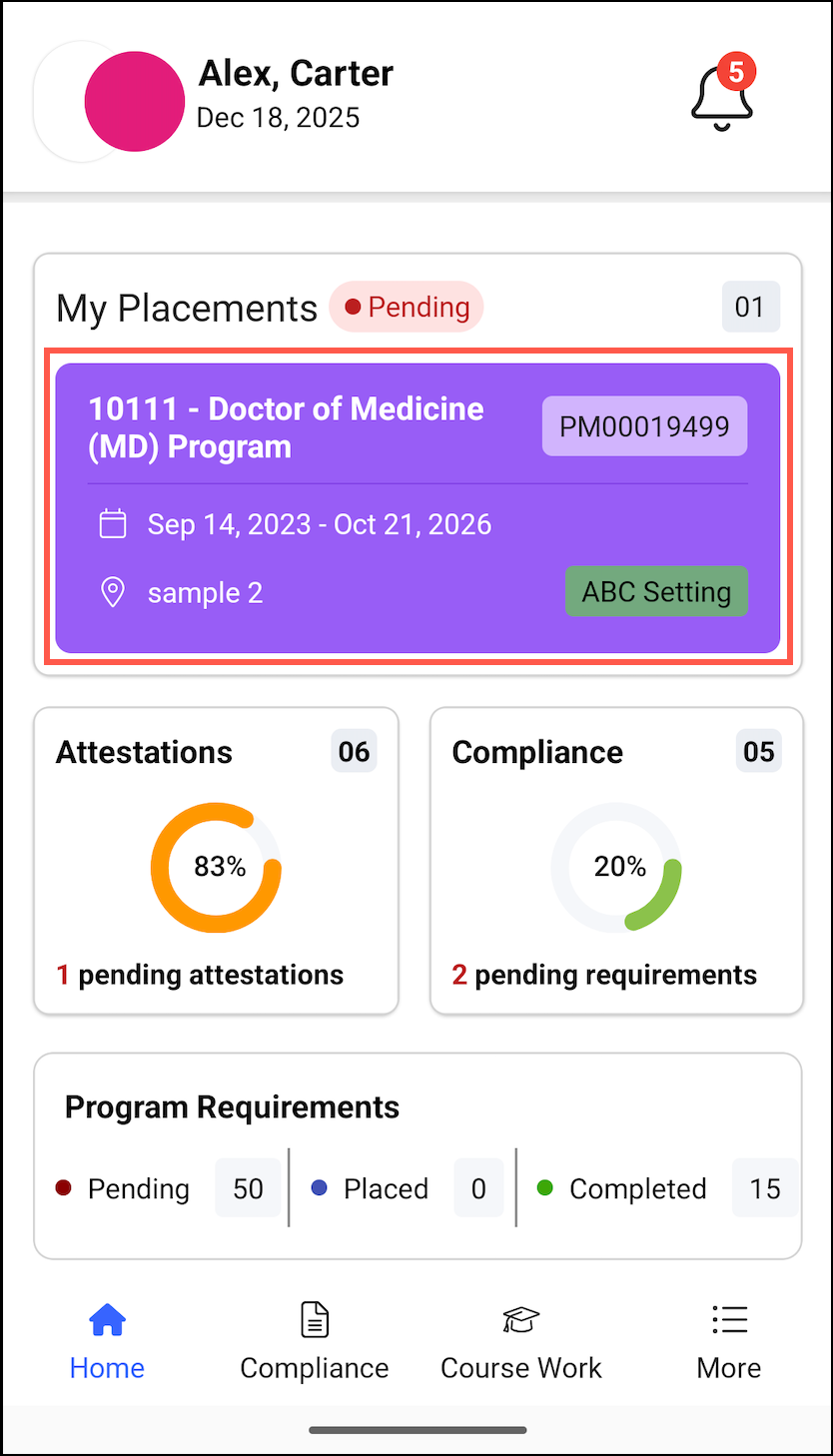Click the 20% compliance progress ring
The image size is (833, 1456).
616,867
